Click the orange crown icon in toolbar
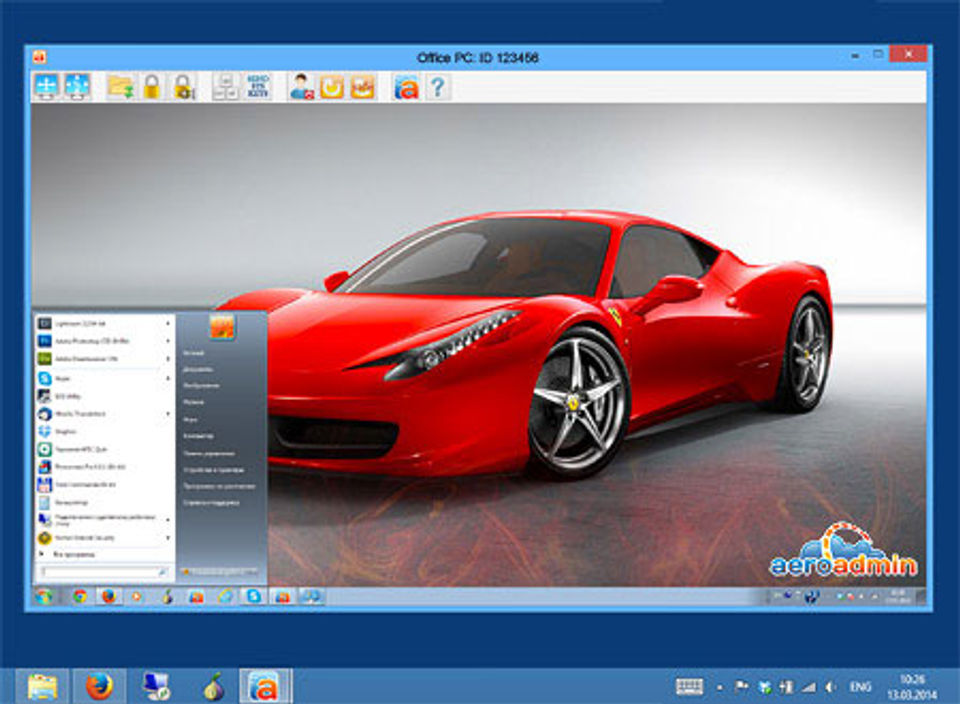The height and width of the screenshot is (704, 960). click(x=362, y=86)
